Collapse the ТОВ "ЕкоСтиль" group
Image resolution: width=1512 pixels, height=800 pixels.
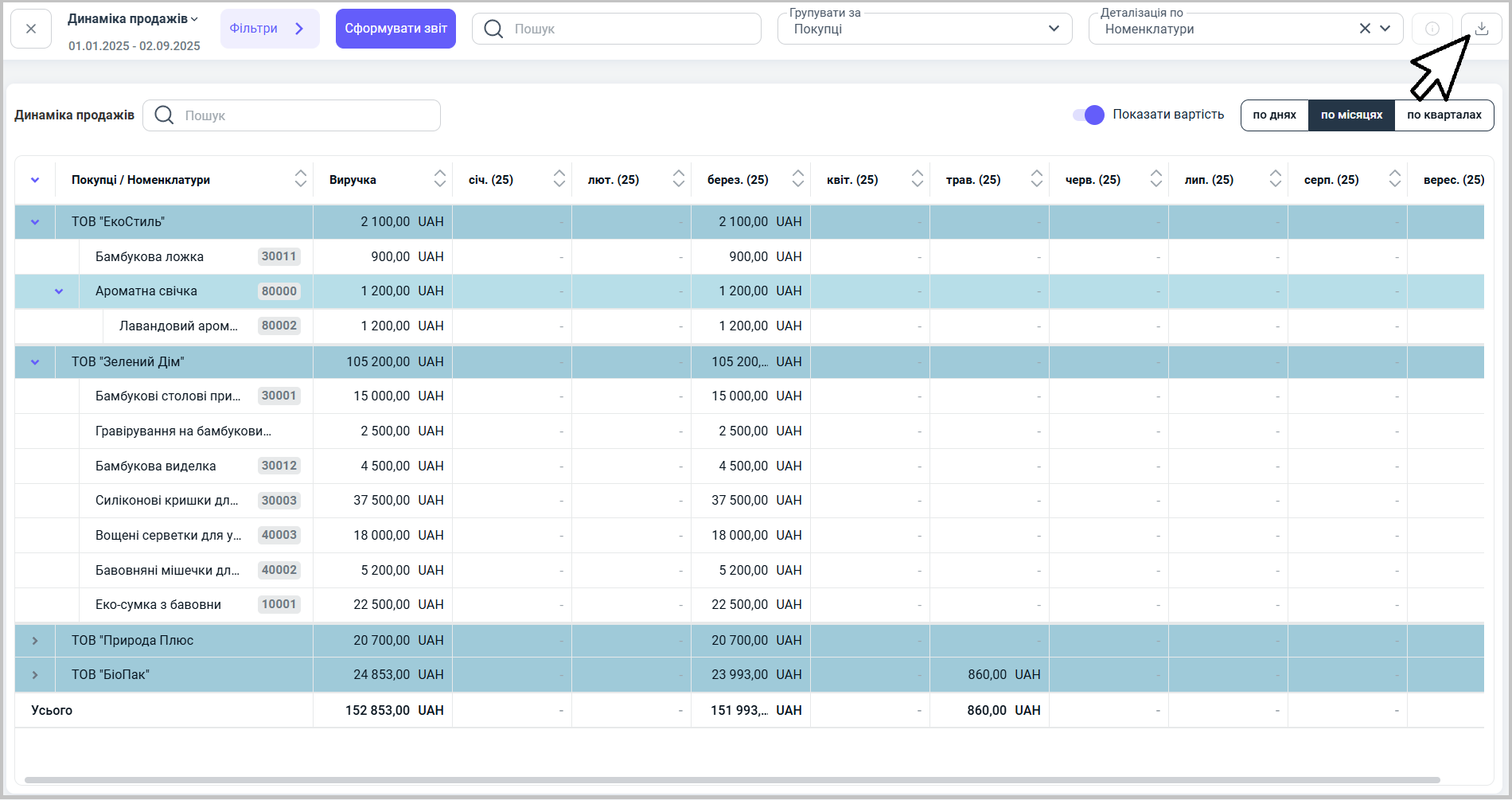pos(35,222)
